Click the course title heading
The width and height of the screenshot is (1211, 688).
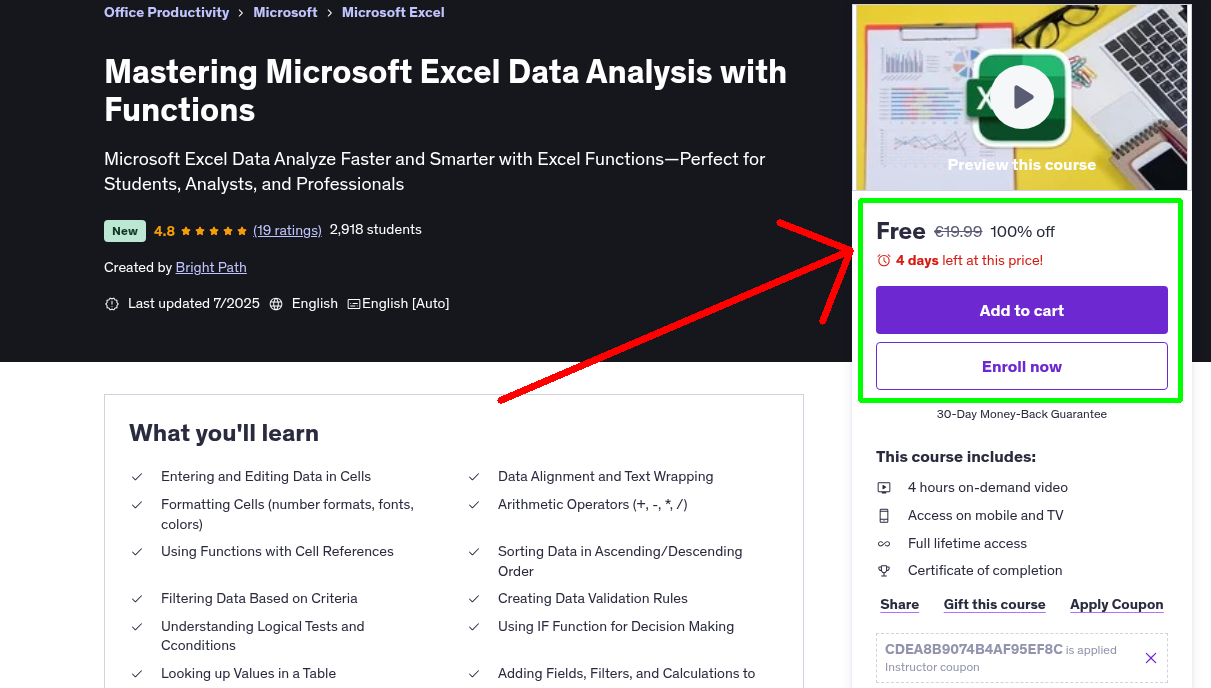pos(445,90)
